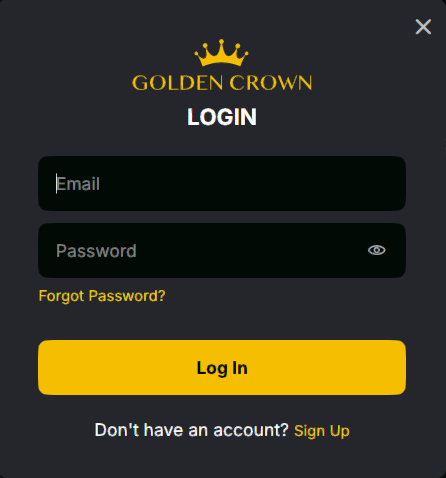The width and height of the screenshot is (446, 478).
Task: Follow the Sign Up link
Action: (322, 431)
